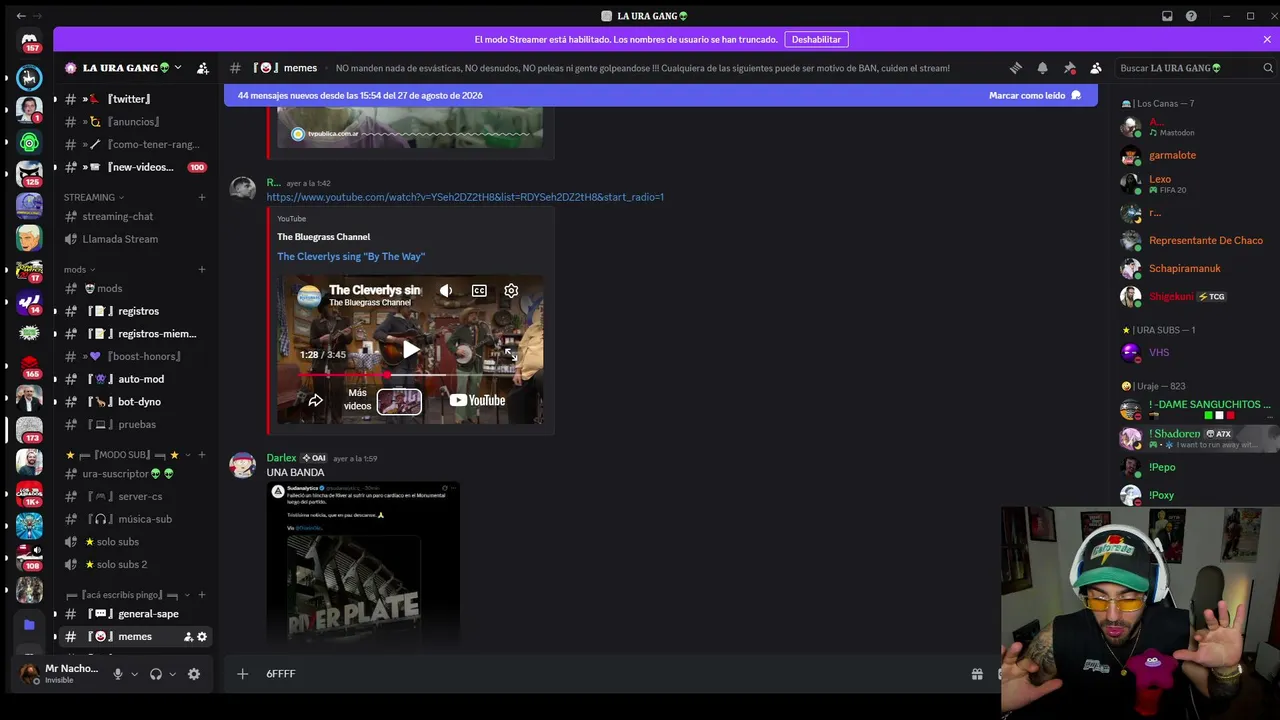Open the gift icon in message box
Image resolution: width=1280 pixels, height=720 pixels.
(x=977, y=674)
